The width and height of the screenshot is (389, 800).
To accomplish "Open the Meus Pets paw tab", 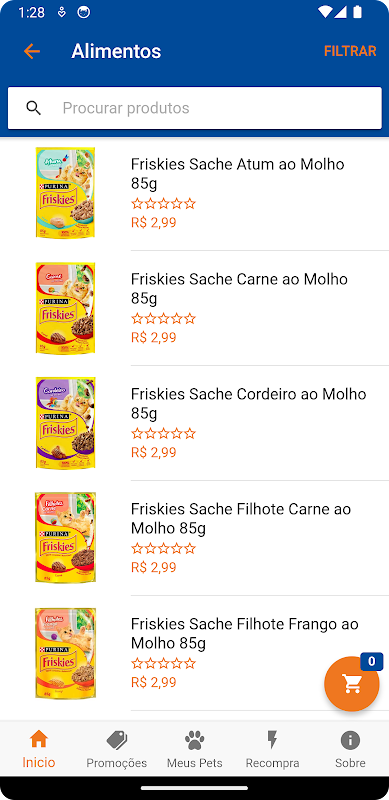I will (194, 749).
